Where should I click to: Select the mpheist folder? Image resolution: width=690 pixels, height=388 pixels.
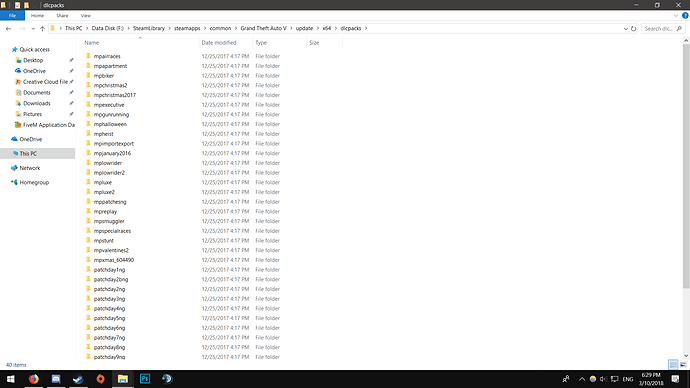pos(103,134)
